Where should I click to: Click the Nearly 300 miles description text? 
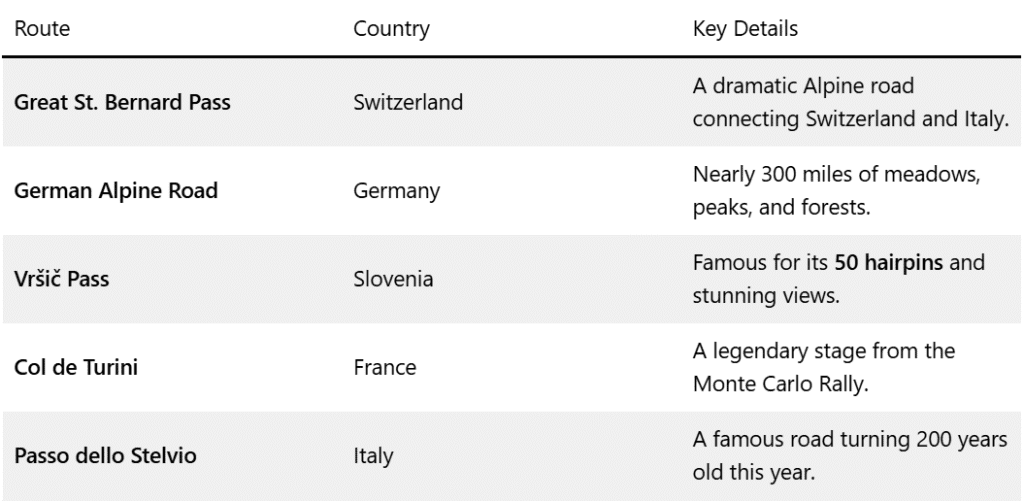(x=780, y=176)
